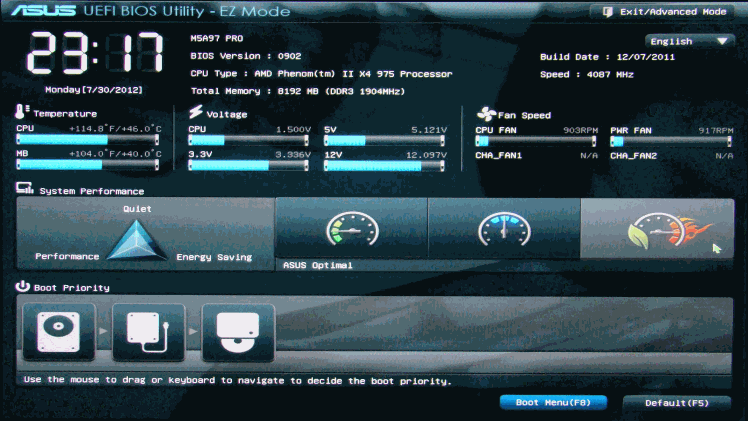Click the 5.121V voltage value
This screenshot has width=748, height=421.
pos(429,130)
